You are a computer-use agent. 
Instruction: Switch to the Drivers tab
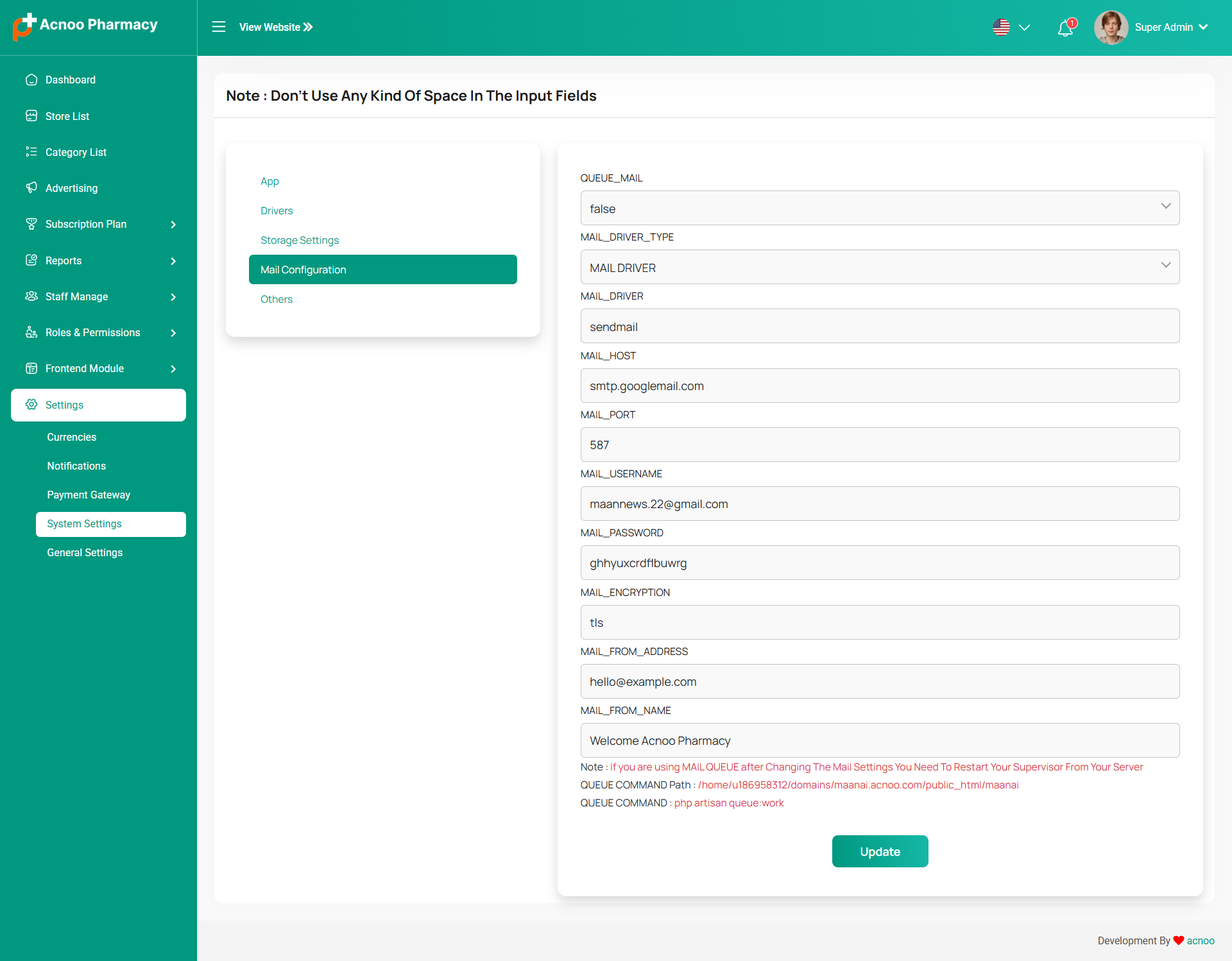pyautogui.click(x=277, y=210)
